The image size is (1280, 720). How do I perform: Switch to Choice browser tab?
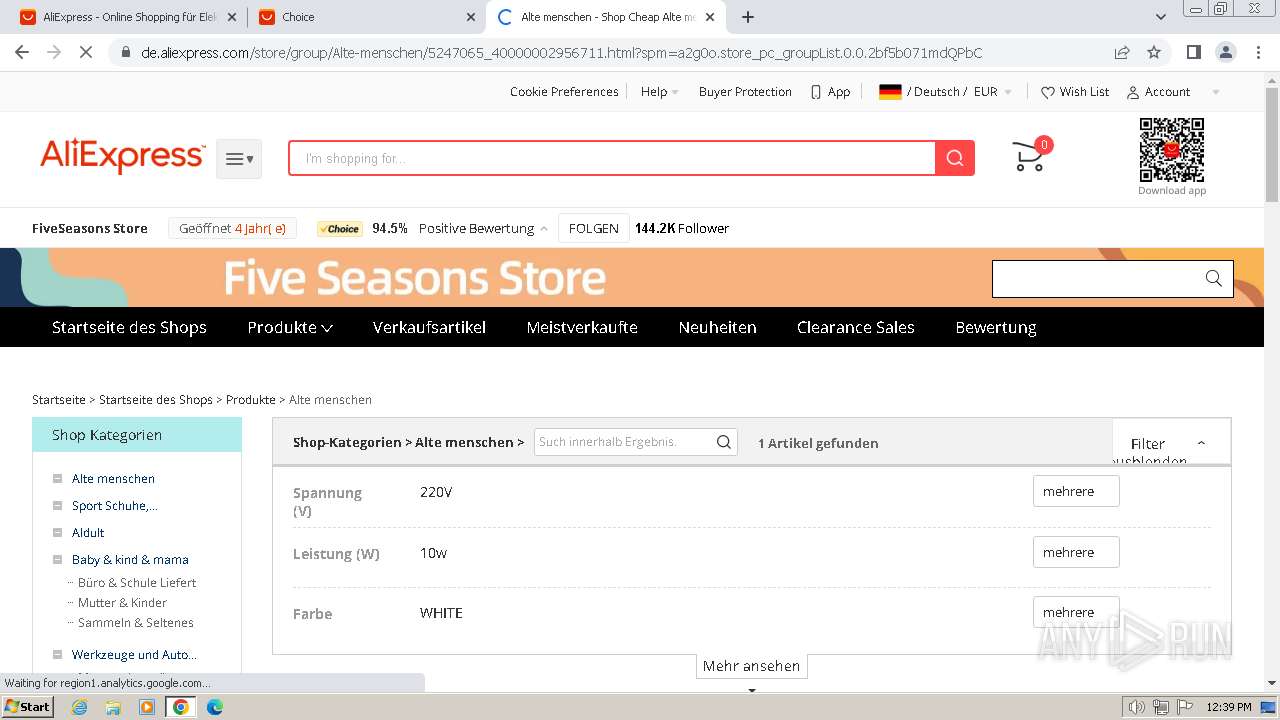(x=366, y=17)
